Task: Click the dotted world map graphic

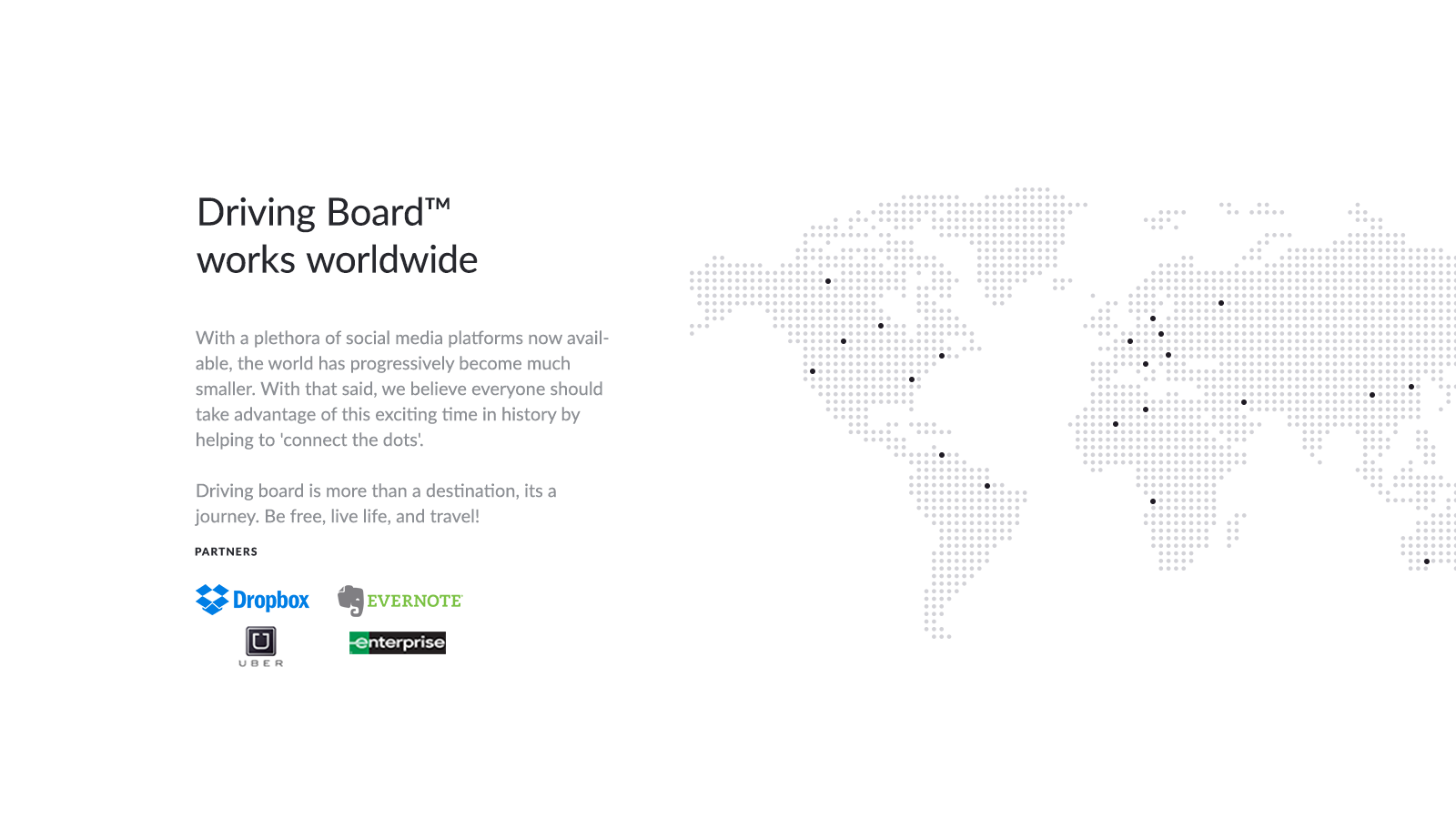Action: [x=1073, y=413]
